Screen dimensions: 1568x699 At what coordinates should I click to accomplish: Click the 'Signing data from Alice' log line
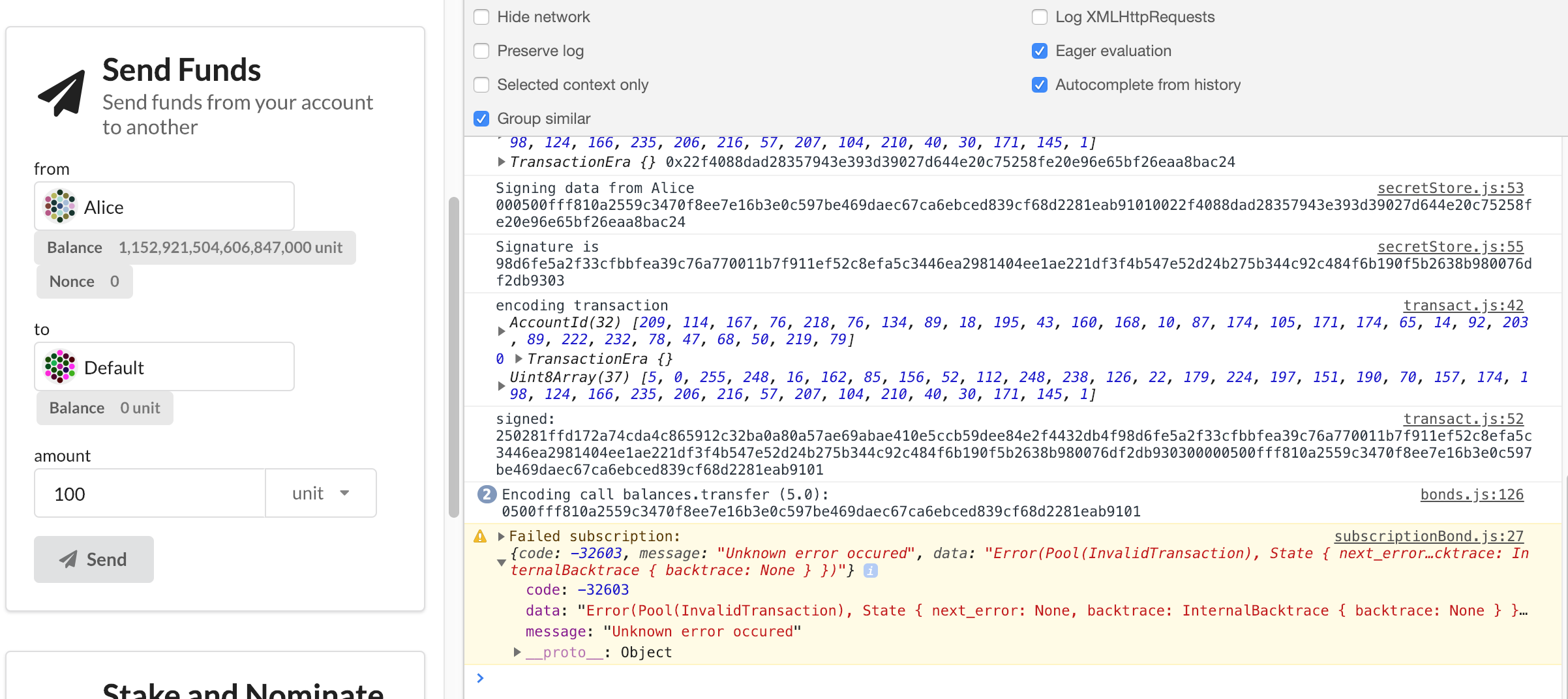point(595,188)
